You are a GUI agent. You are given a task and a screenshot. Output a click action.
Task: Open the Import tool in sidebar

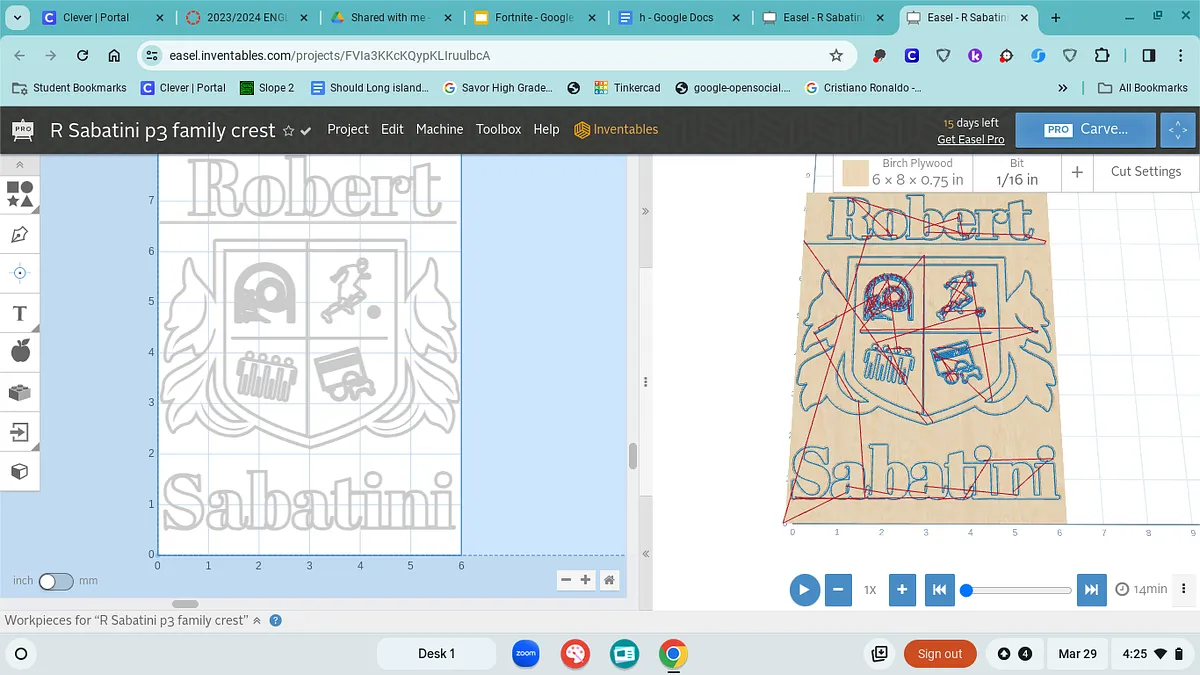[x=20, y=432]
